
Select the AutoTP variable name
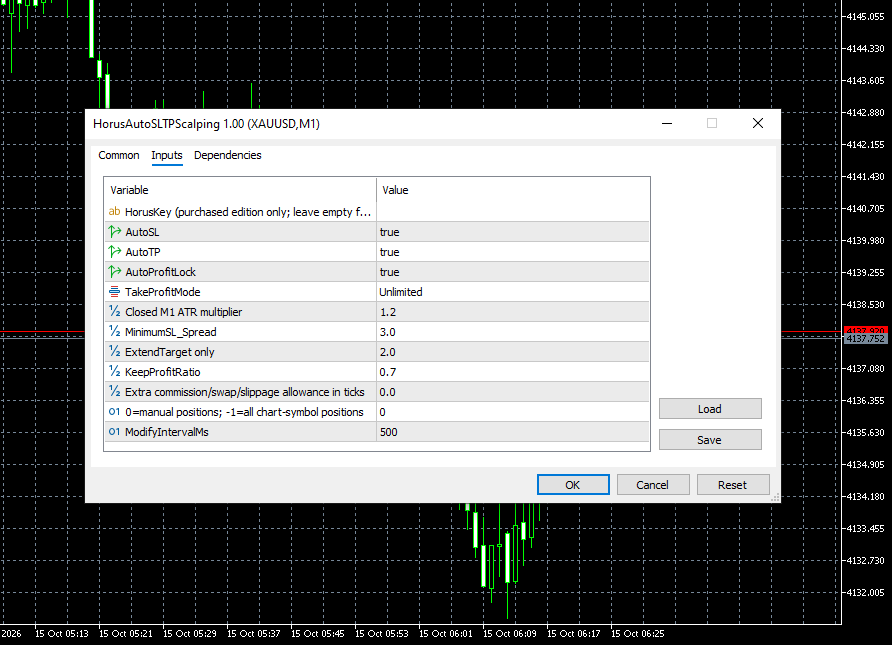[x=143, y=252]
